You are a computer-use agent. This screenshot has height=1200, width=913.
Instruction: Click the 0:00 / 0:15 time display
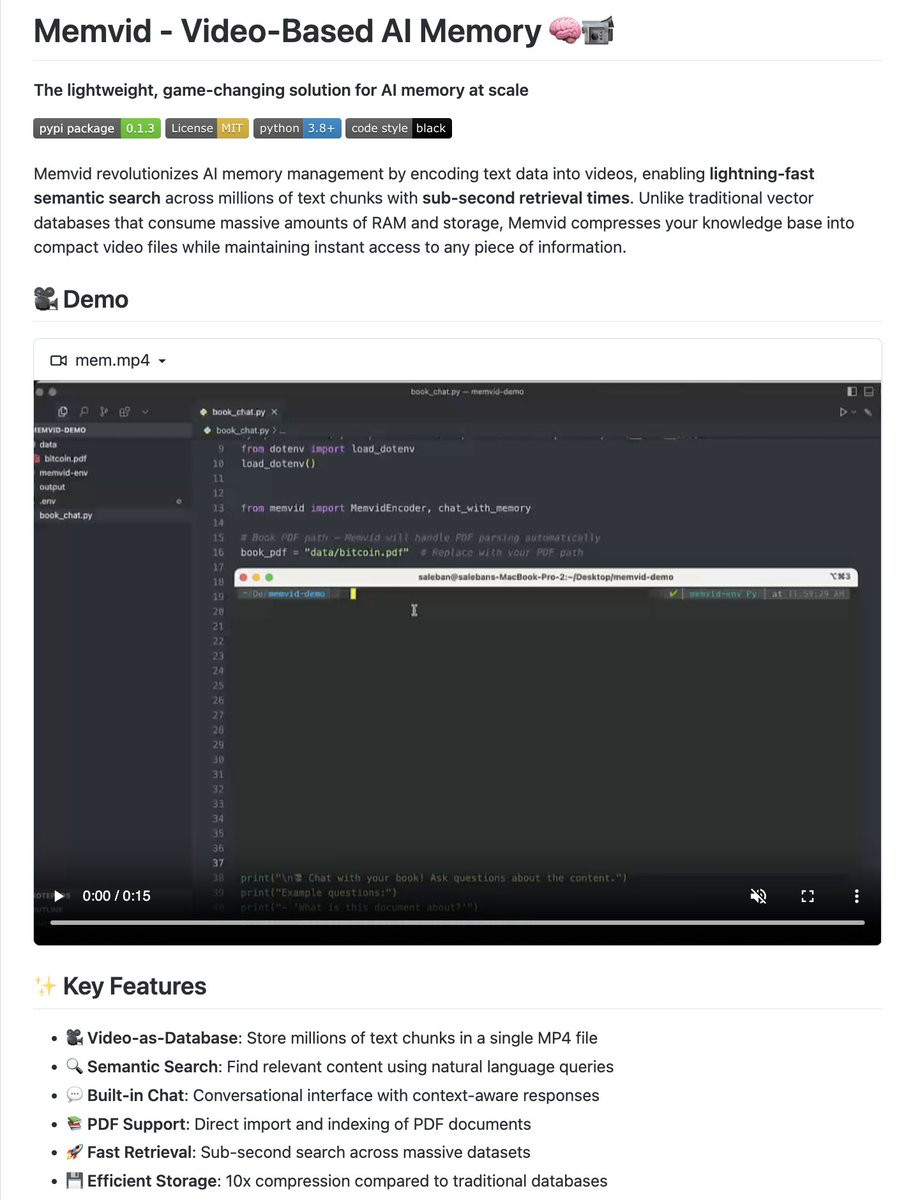[116, 896]
